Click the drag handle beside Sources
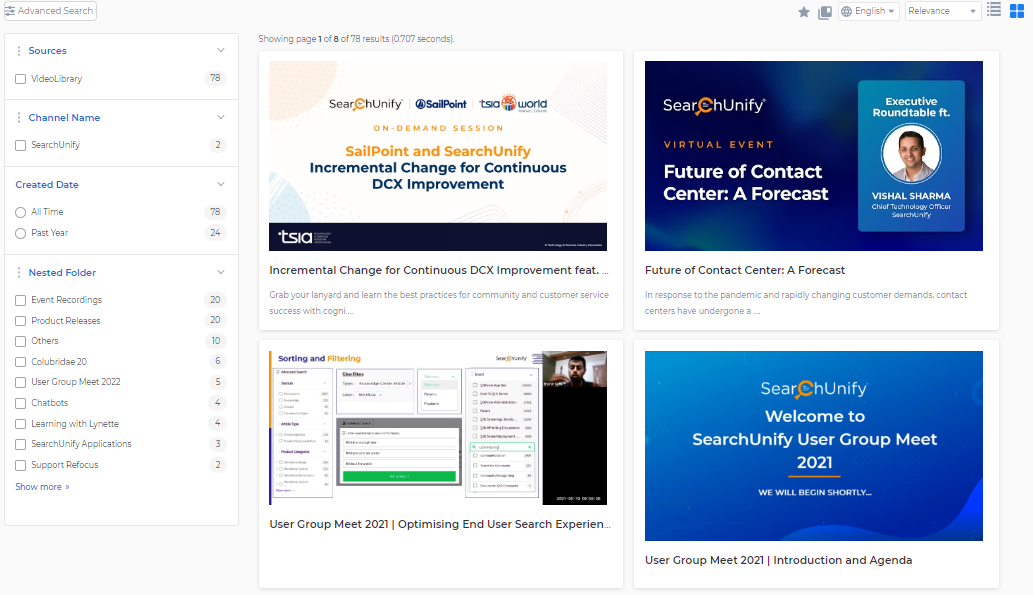This screenshot has height=595, width=1033. [18, 51]
